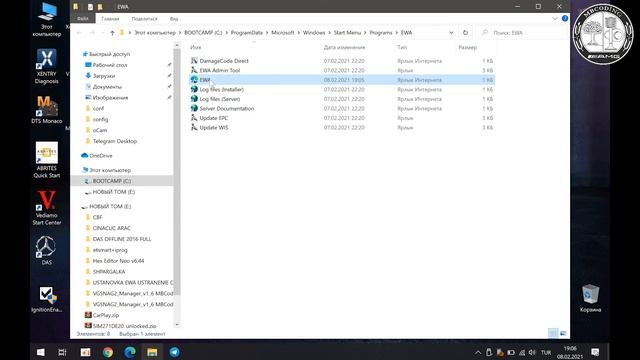Viewport: 640px width, 360px height.
Task: Switch to large icons view button
Action: pyautogui.click(x=563, y=333)
